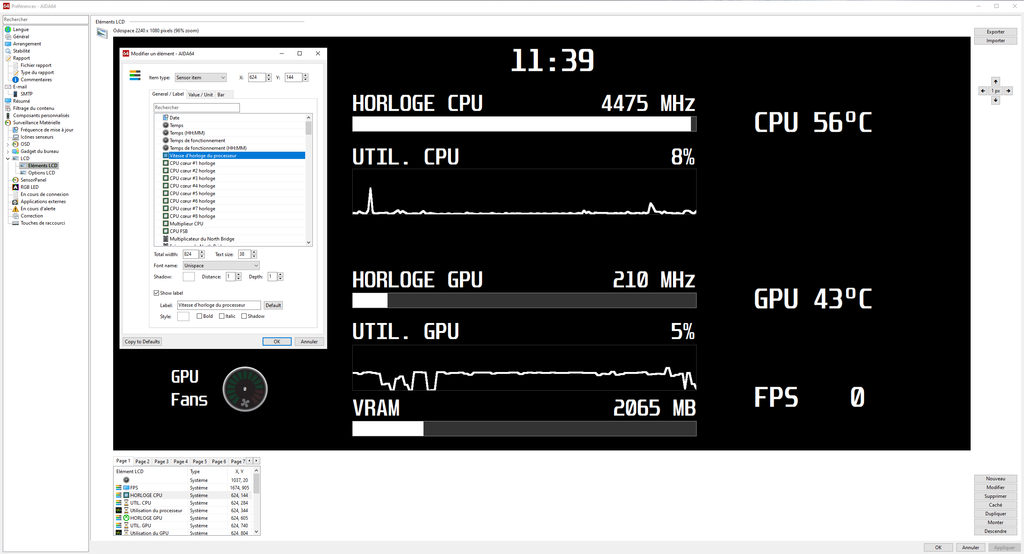Select Utilisation du processeur graph item
The height and width of the screenshot is (554, 1024).
click(x=186, y=511)
